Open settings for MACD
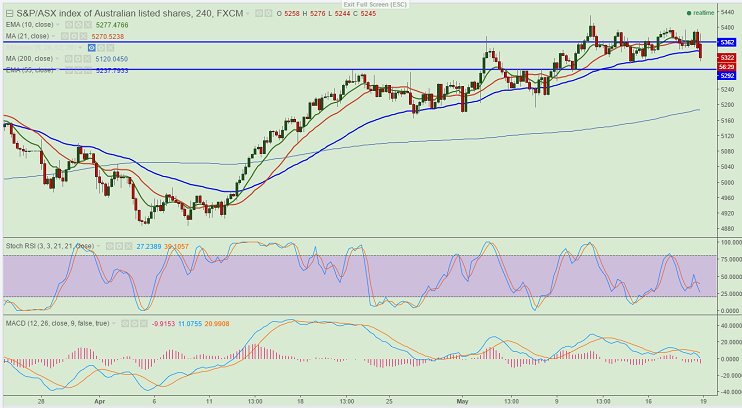The width and height of the screenshot is (742, 408). pyautogui.click(x=134, y=324)
